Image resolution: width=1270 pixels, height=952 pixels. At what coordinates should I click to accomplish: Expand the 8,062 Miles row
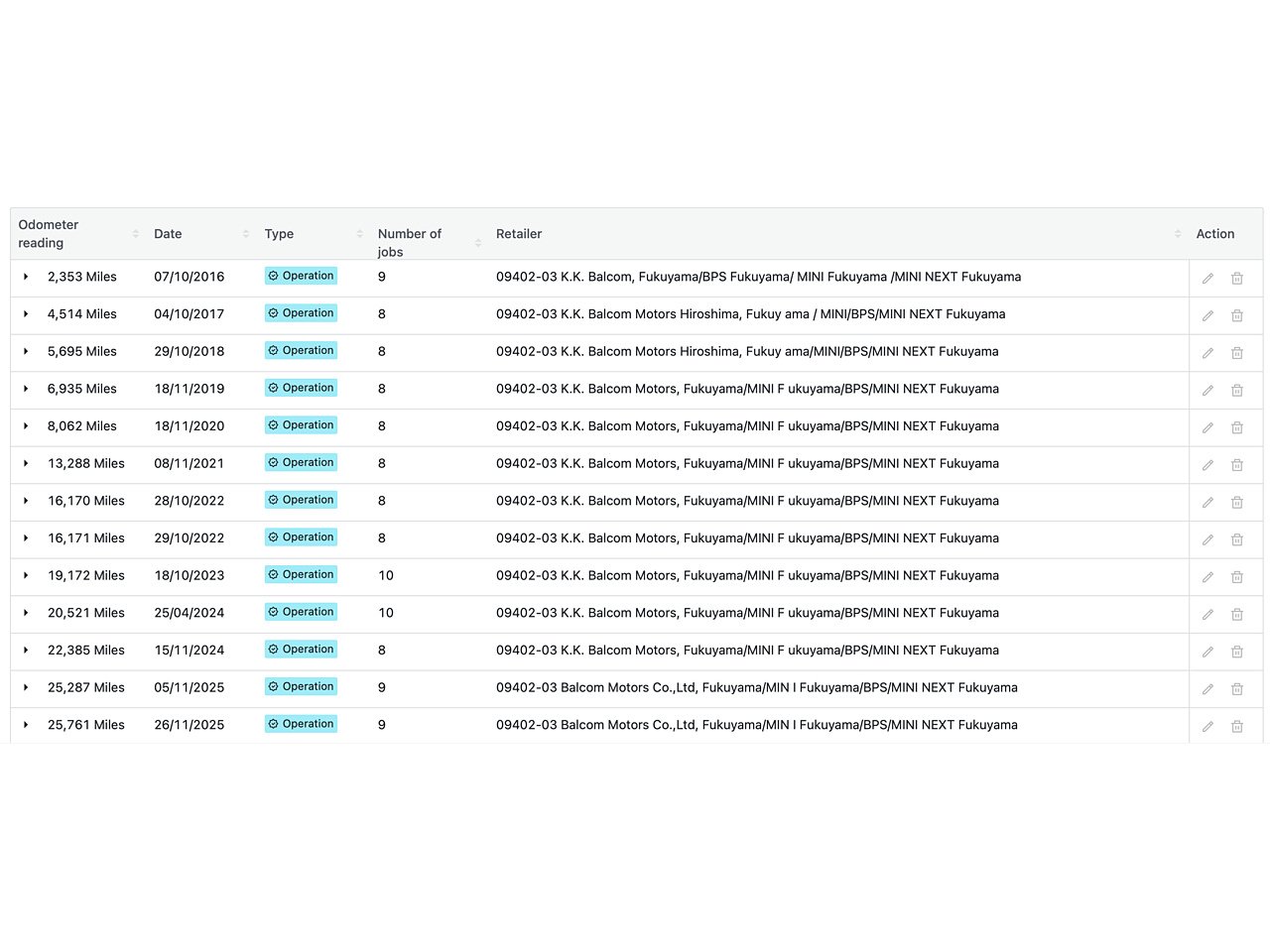pos(26,426)
